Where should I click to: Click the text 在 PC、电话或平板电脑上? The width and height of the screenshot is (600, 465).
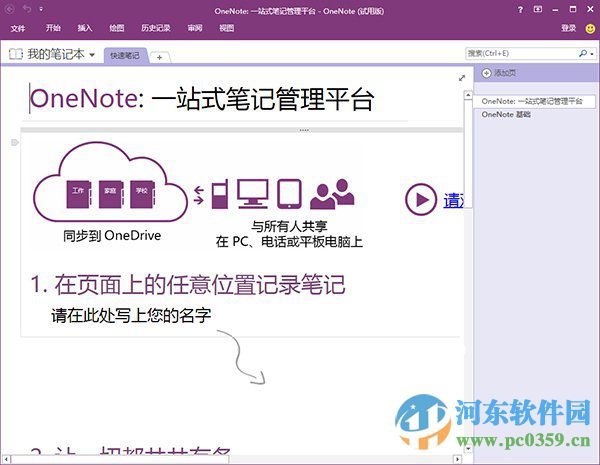289,241
